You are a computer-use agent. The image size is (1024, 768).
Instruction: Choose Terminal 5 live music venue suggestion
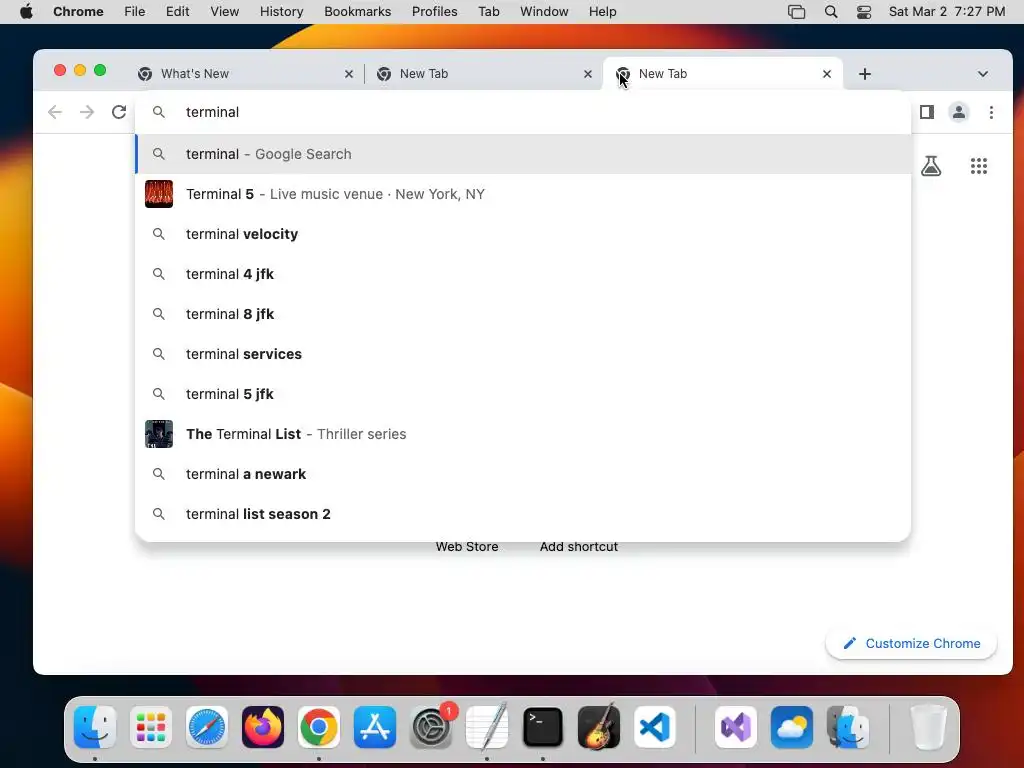(x=523, y=194)
